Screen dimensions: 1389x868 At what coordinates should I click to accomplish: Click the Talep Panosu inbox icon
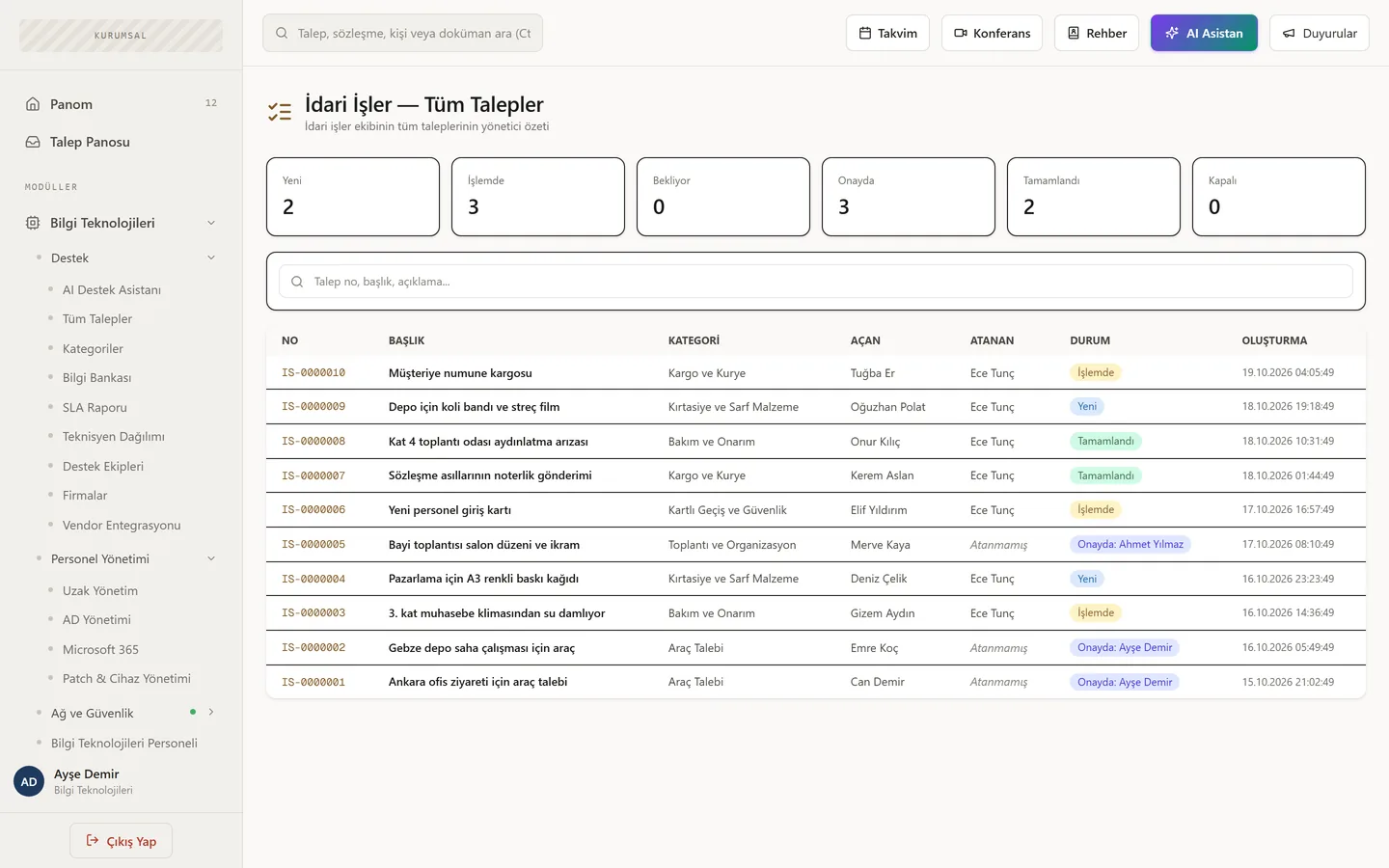(33, 142)
